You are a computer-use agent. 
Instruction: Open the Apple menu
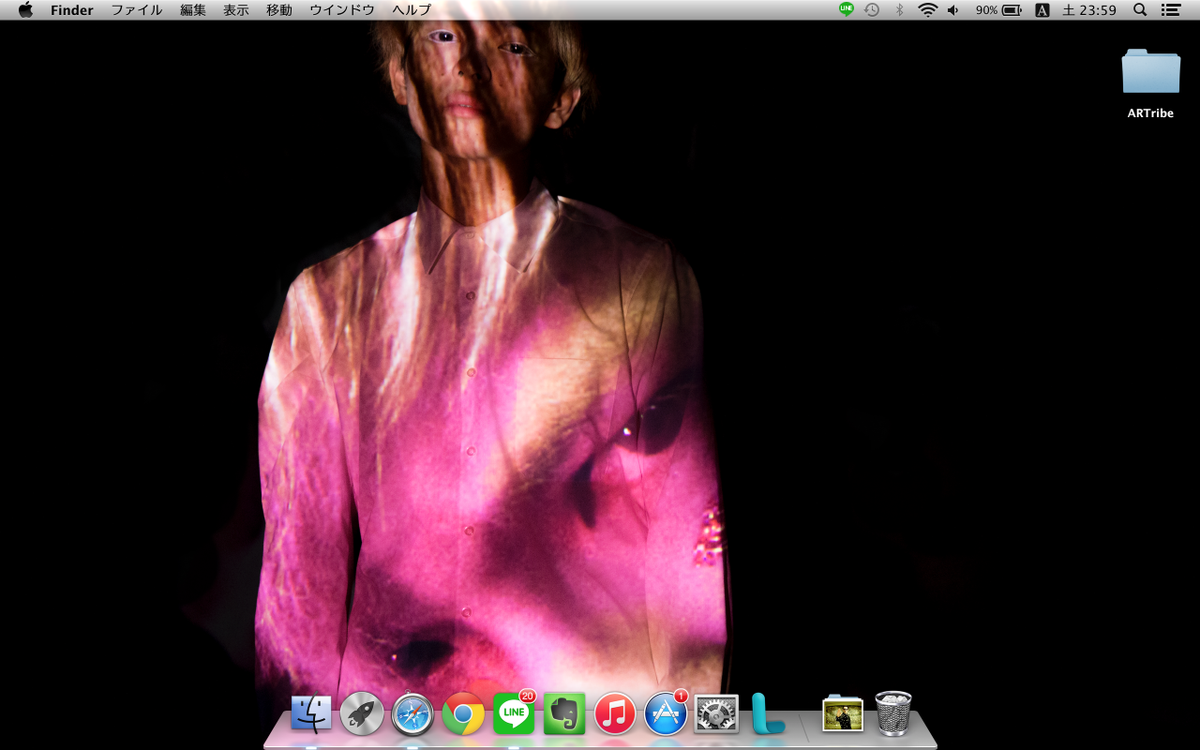point(25,10)
